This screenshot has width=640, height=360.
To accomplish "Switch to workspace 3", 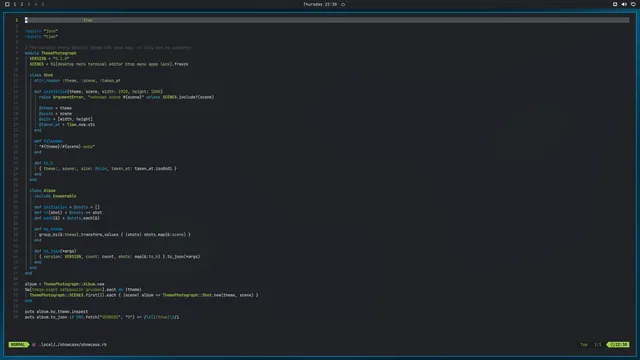I will coord(29,4).
